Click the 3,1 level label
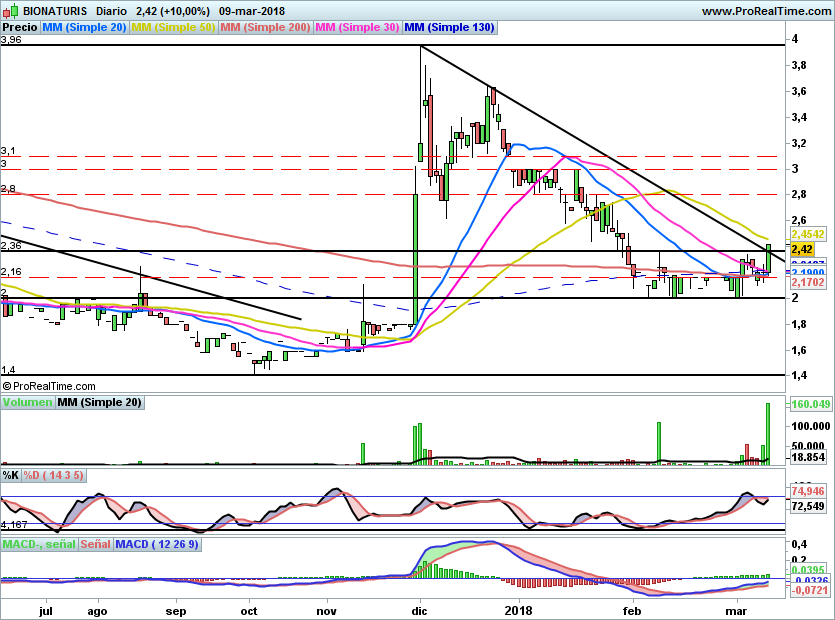 coord(8,151)
